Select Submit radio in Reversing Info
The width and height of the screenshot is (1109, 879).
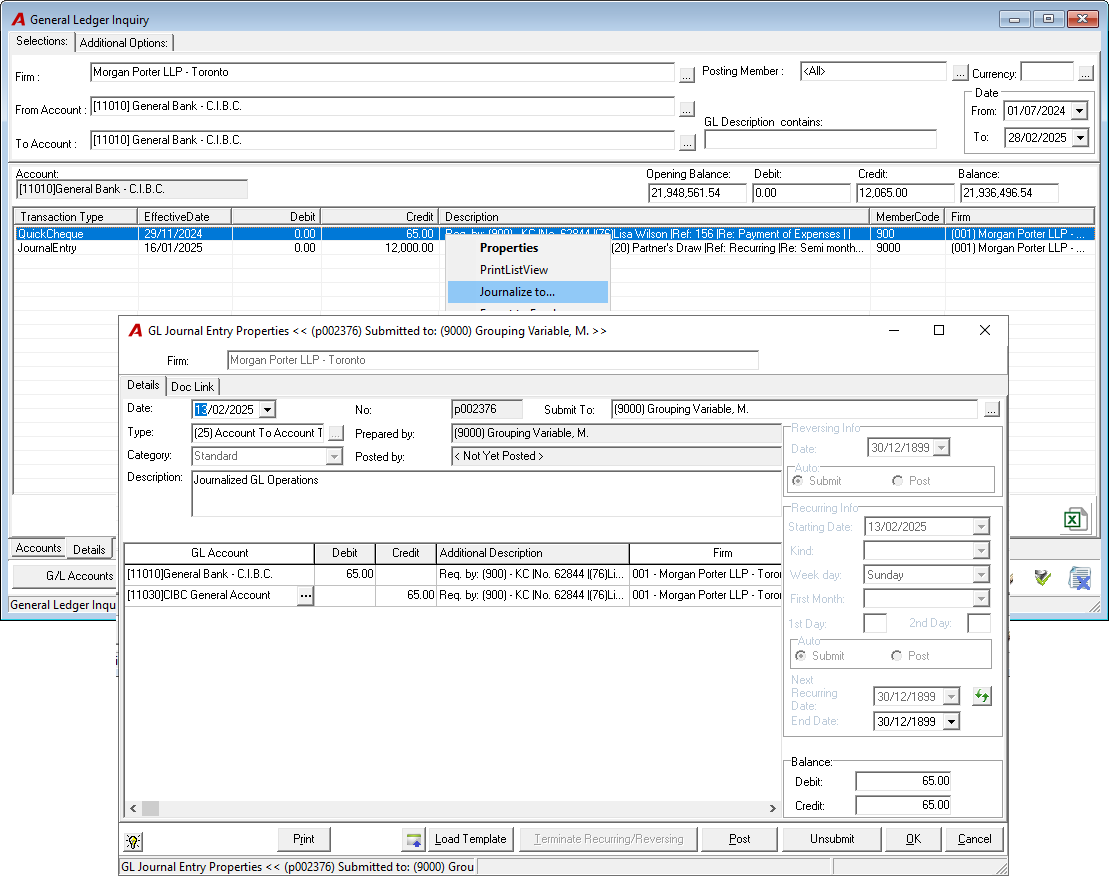click(798, 481)
